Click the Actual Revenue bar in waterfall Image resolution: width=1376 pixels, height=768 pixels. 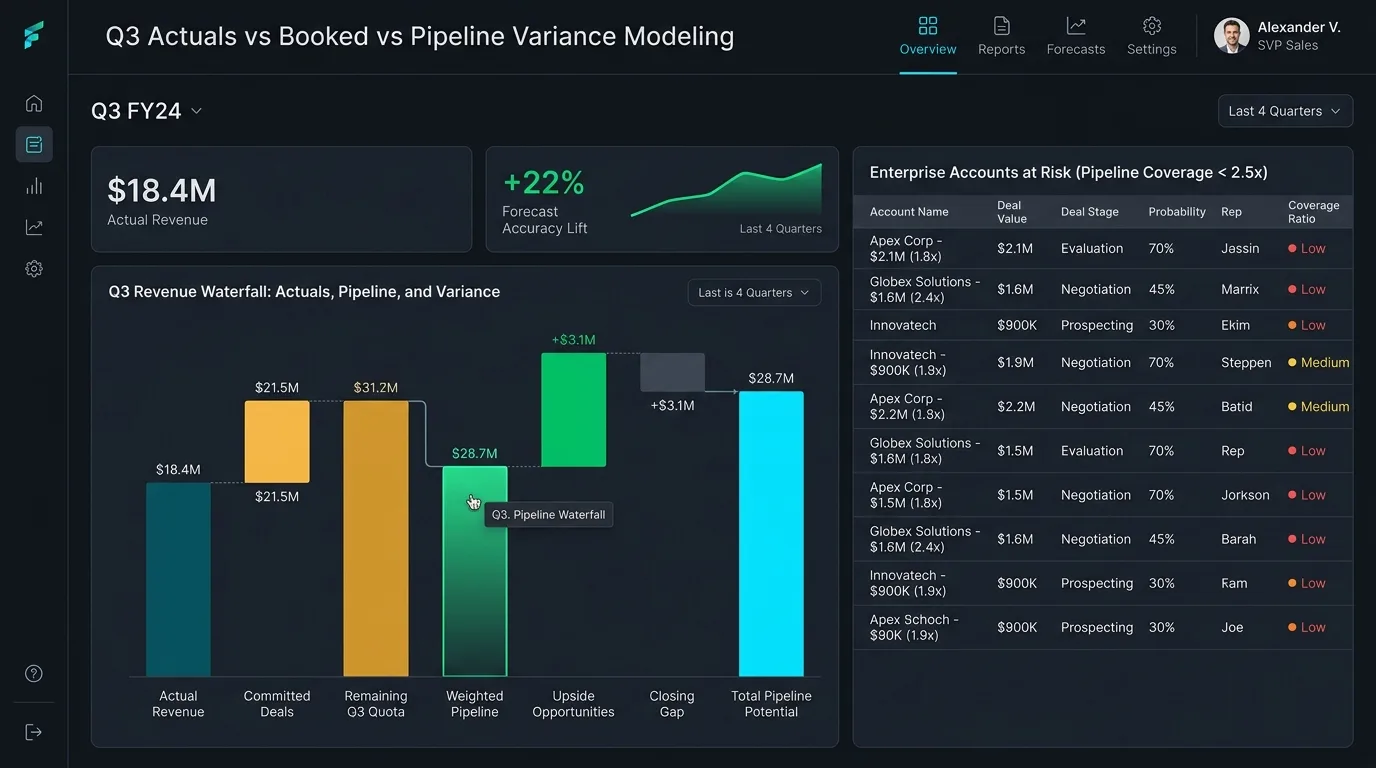click(x=178, y=580)
